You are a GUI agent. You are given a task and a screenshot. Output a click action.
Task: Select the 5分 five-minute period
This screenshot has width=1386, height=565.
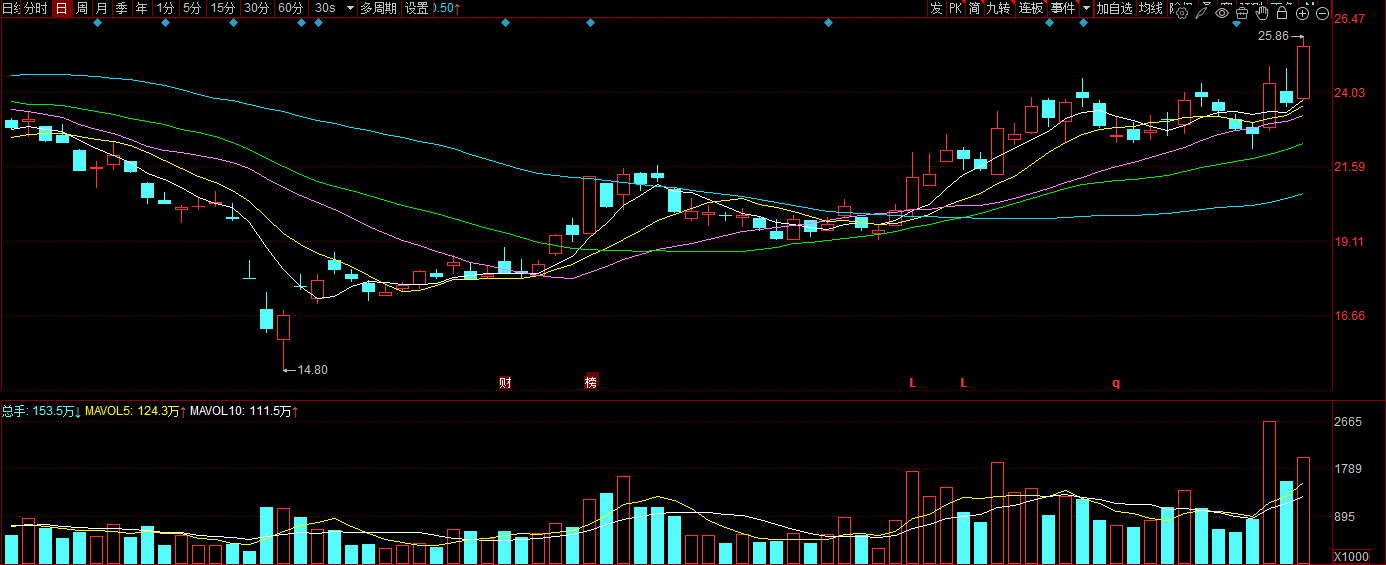(192, 8)
